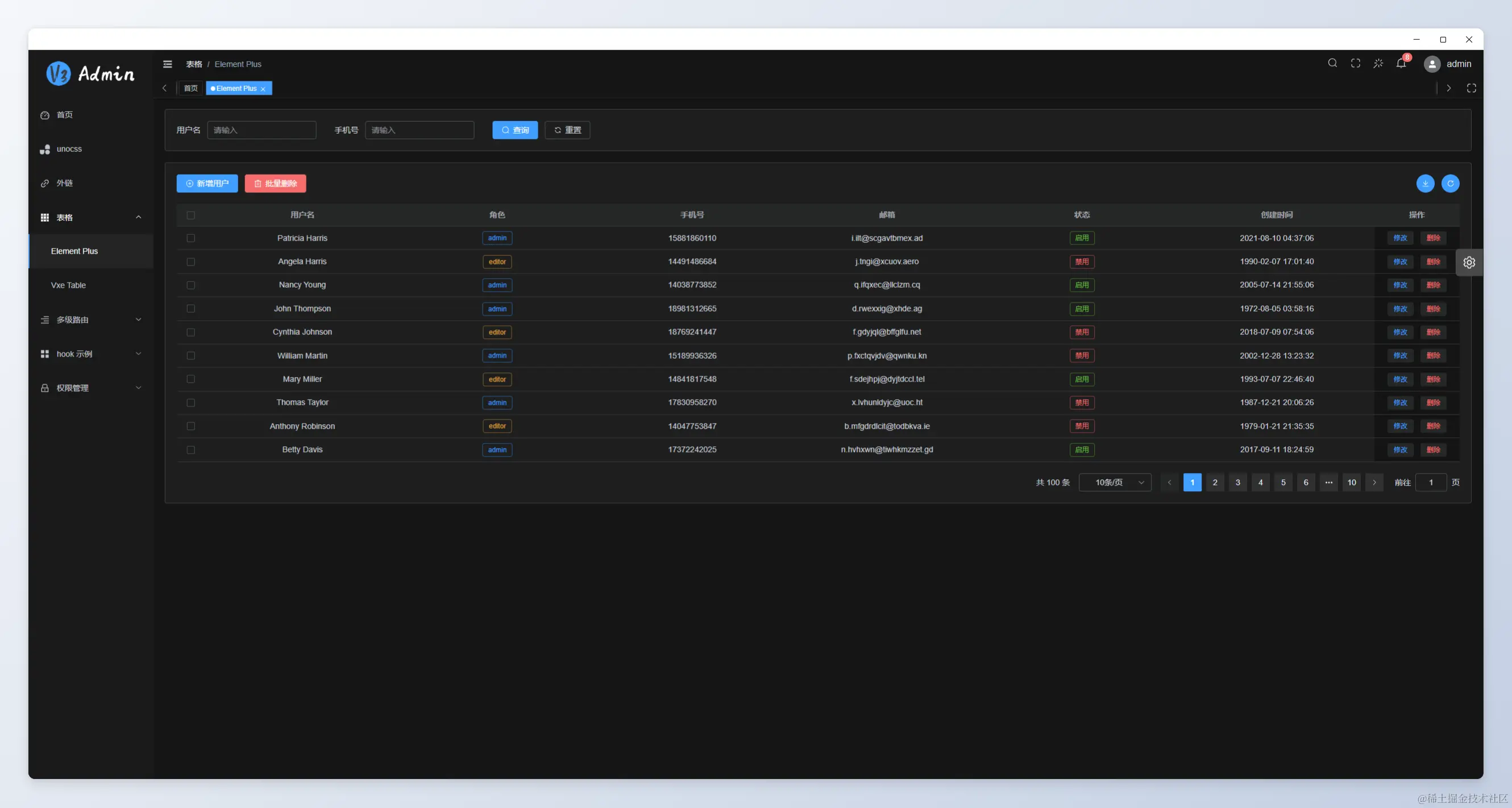Click the 新增用户 button
1512x808 pixels.
tap(207, 183)
